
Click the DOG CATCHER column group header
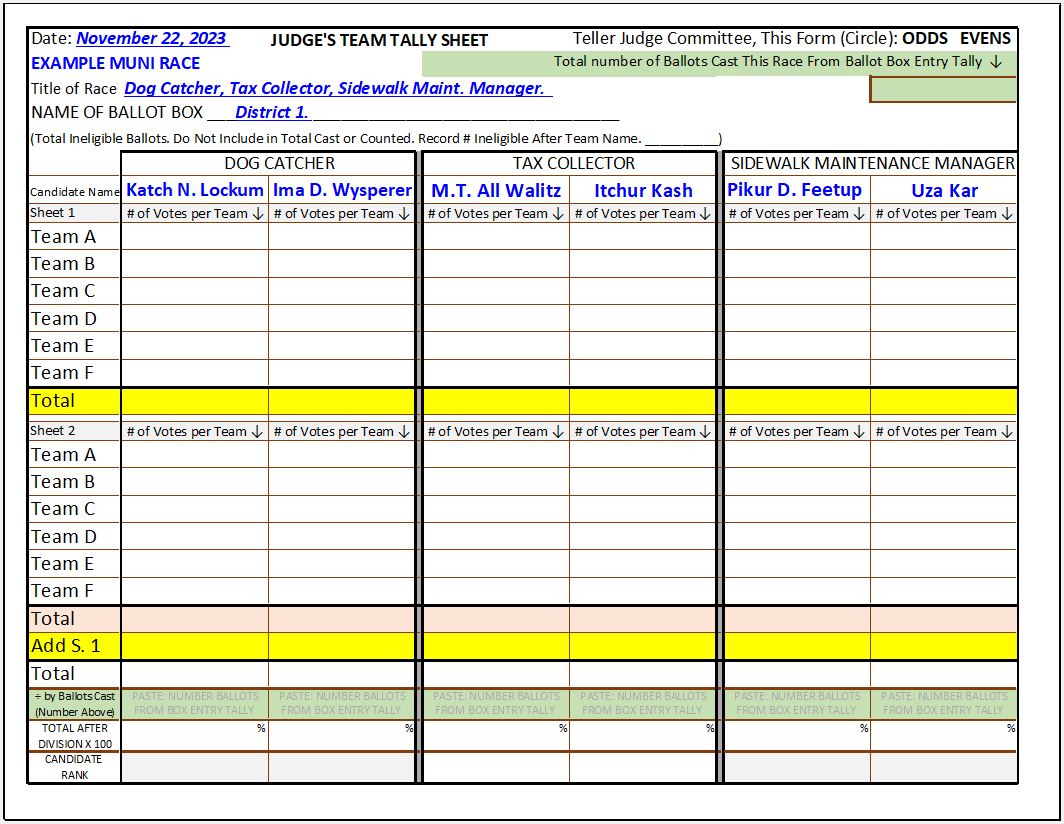click(x=279, y=163)
